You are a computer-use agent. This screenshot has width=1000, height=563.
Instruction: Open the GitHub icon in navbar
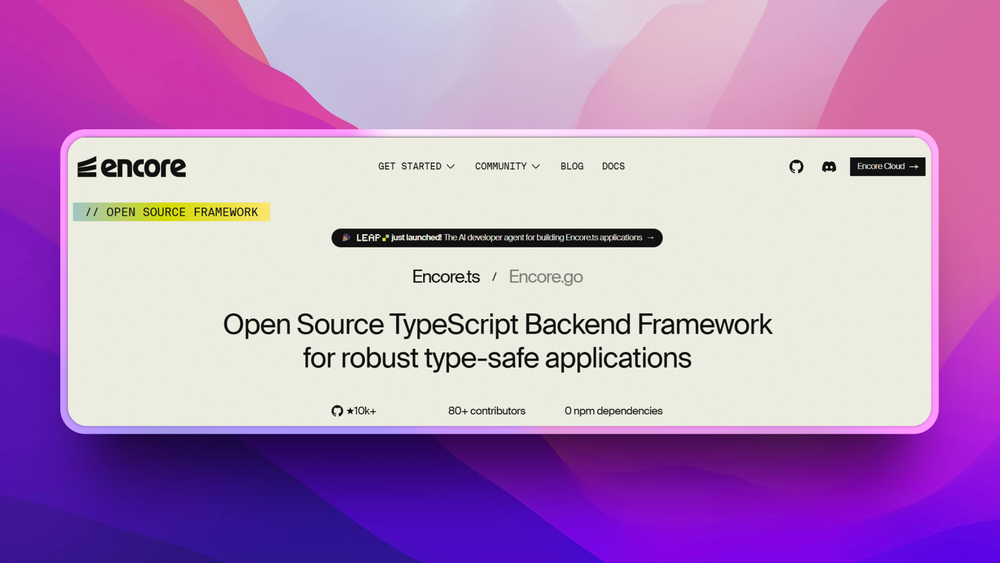tap(796, 166)
